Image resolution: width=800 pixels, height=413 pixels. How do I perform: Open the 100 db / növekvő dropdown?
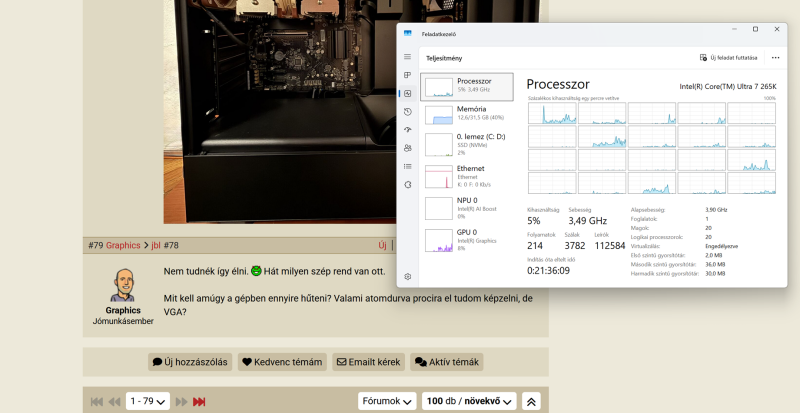click(469, 401)
